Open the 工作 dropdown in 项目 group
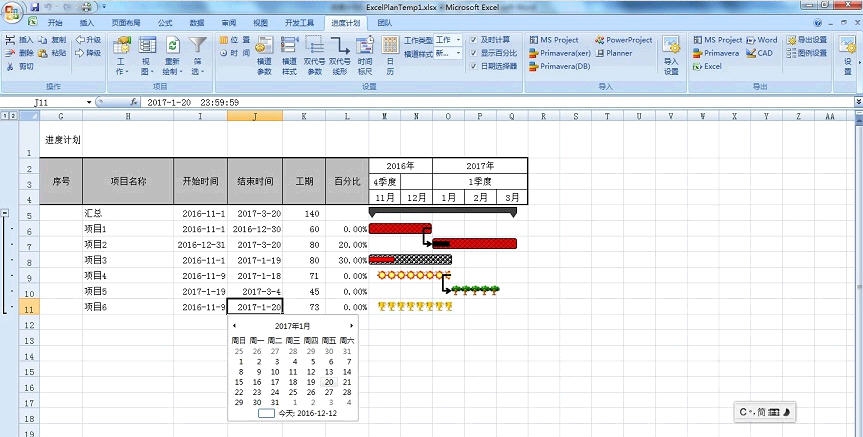The width and height of the screenshot is (863, 437). tap(122, 56)
